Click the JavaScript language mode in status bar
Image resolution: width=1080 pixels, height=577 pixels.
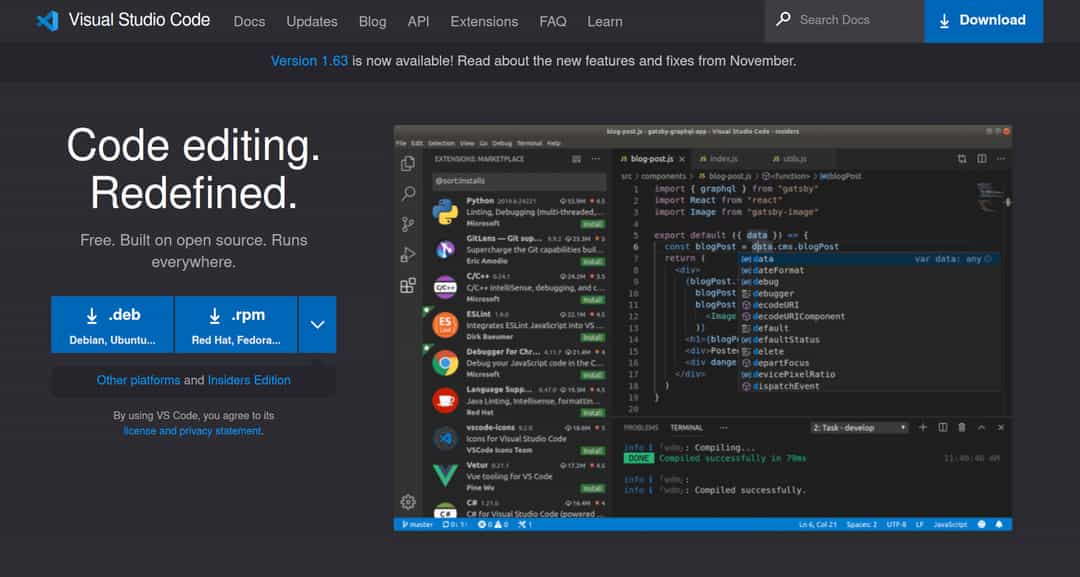(951, 525)
